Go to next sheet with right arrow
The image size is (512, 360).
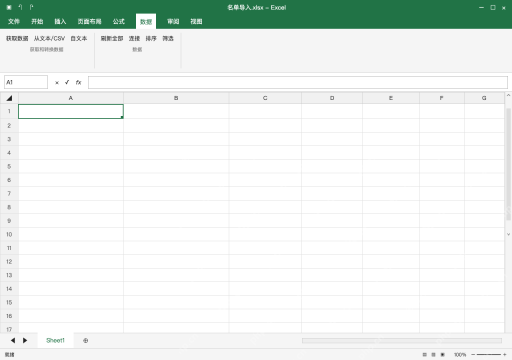pos(25,340)
